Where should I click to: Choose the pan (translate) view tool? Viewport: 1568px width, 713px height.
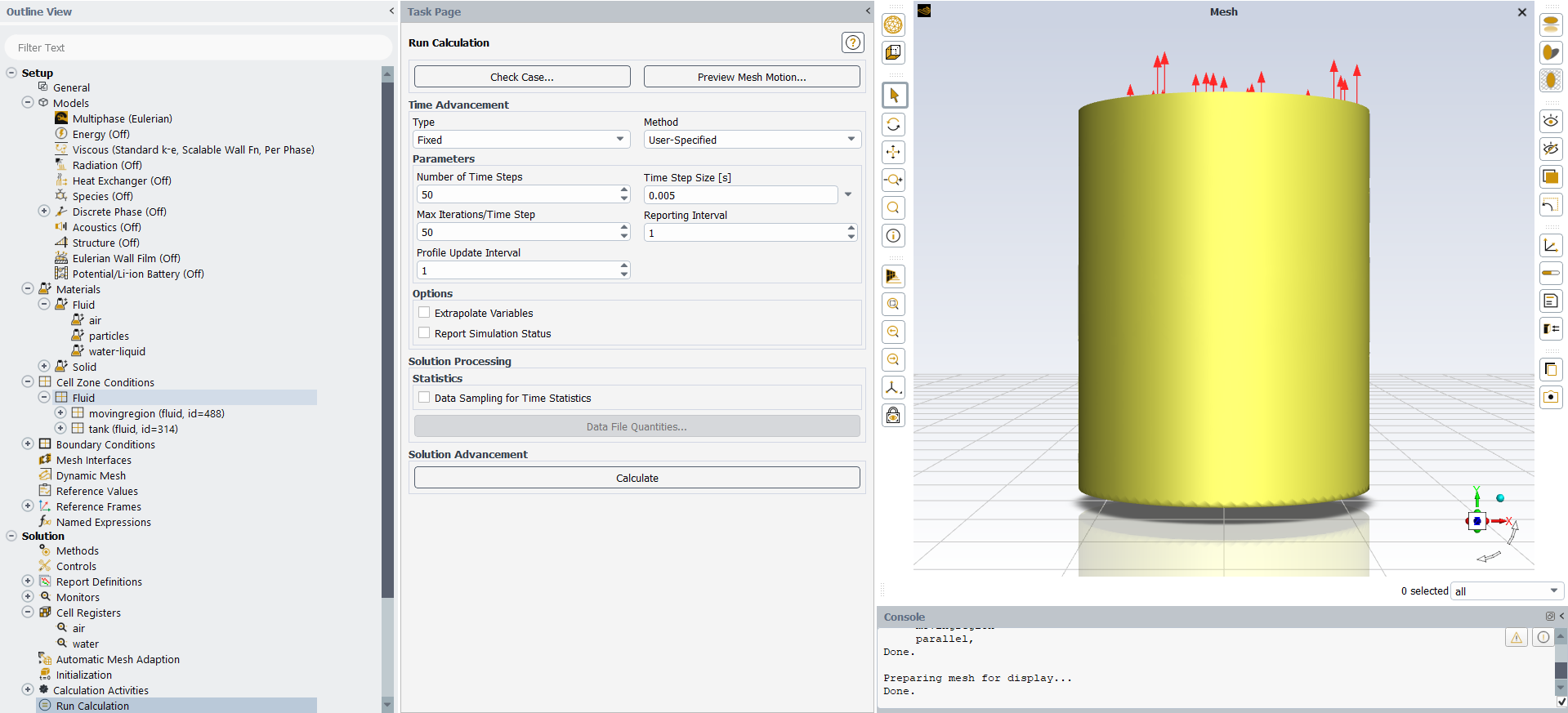(894, 152)
